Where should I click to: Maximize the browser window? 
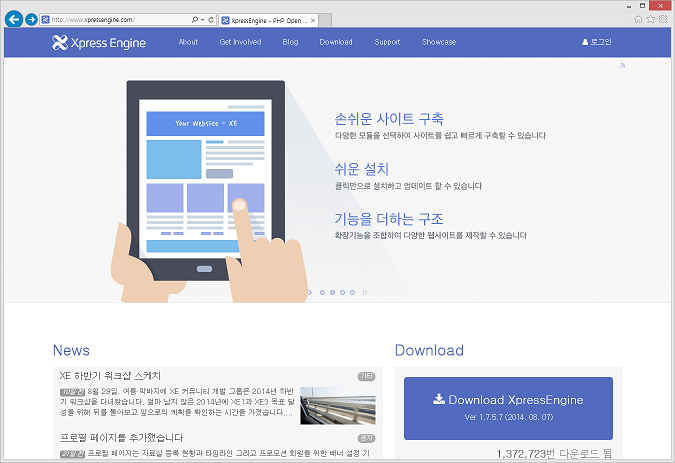[x=642, y=6]
